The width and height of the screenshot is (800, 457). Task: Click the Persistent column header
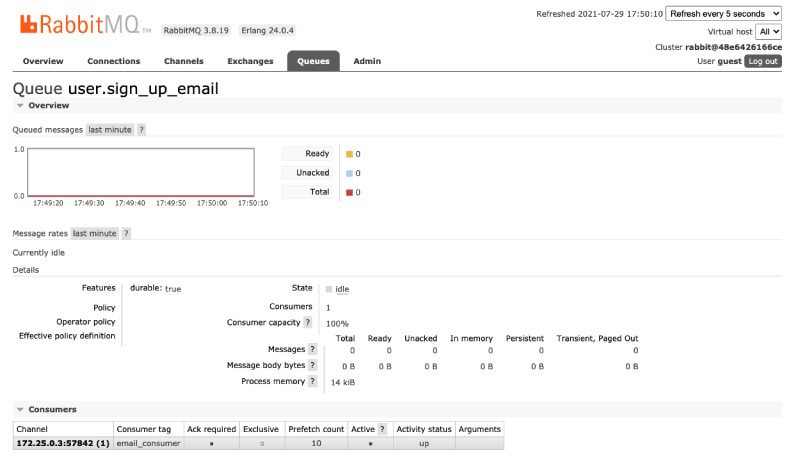pyautogui.click(x=525, y=338)
